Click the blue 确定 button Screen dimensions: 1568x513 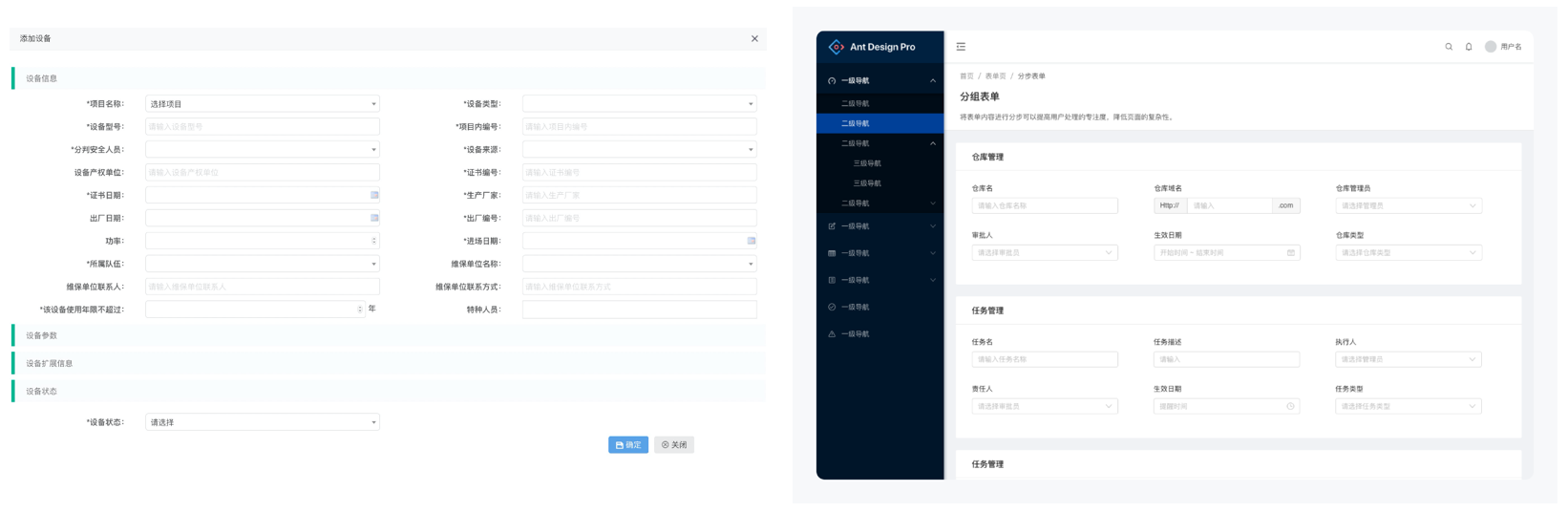pyautogui.click(x=628, y=445)
